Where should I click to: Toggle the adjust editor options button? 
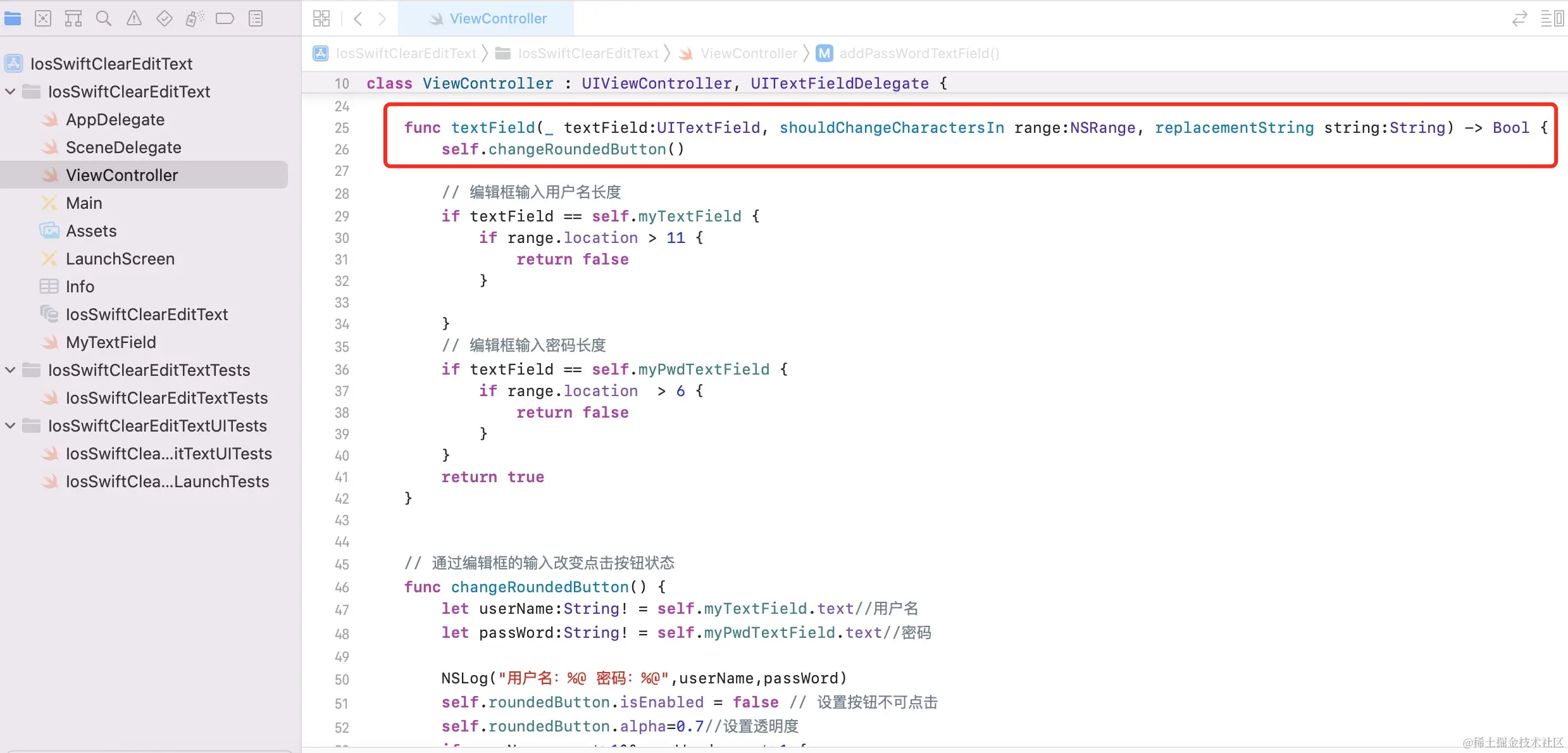1552,18
